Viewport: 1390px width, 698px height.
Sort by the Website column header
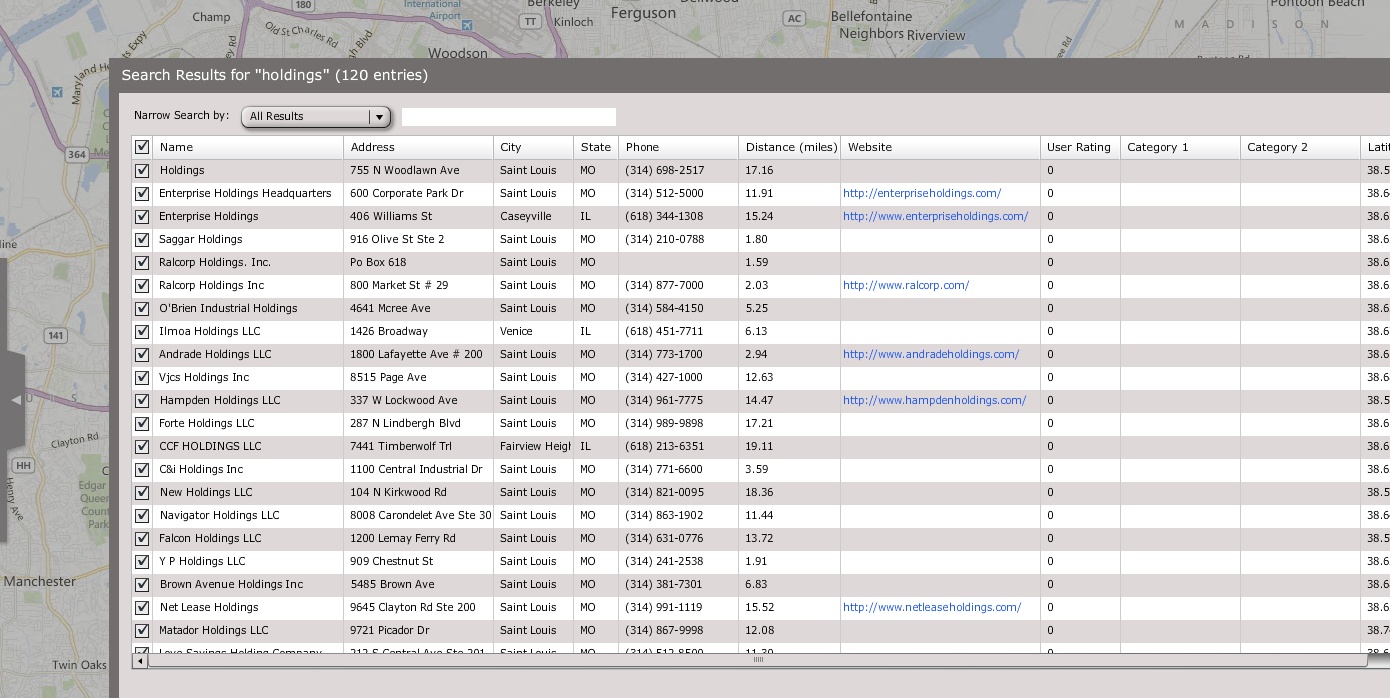point(940,147)
